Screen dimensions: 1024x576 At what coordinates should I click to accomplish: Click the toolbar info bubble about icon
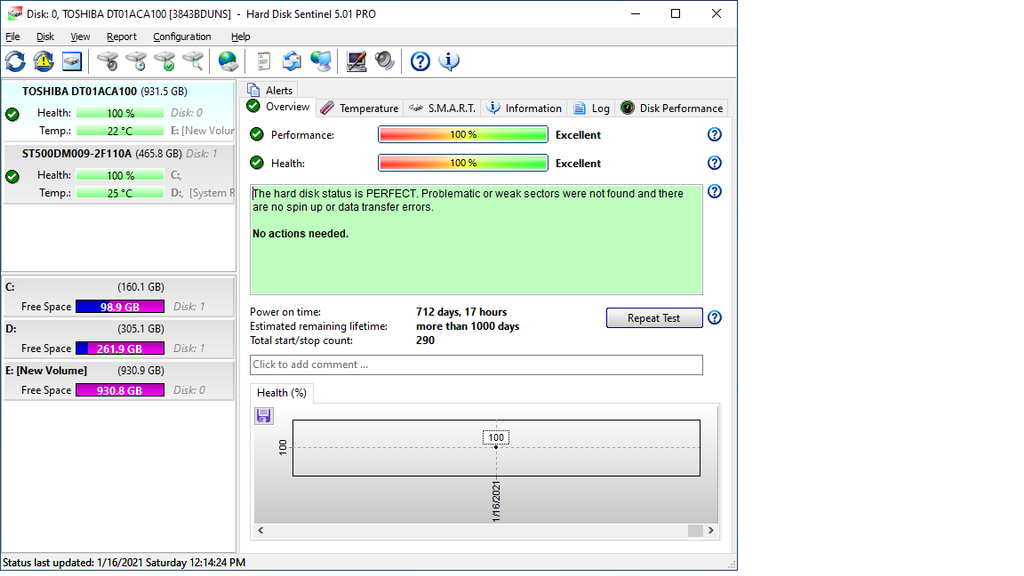pyautogui.click(x=449, y=61)
